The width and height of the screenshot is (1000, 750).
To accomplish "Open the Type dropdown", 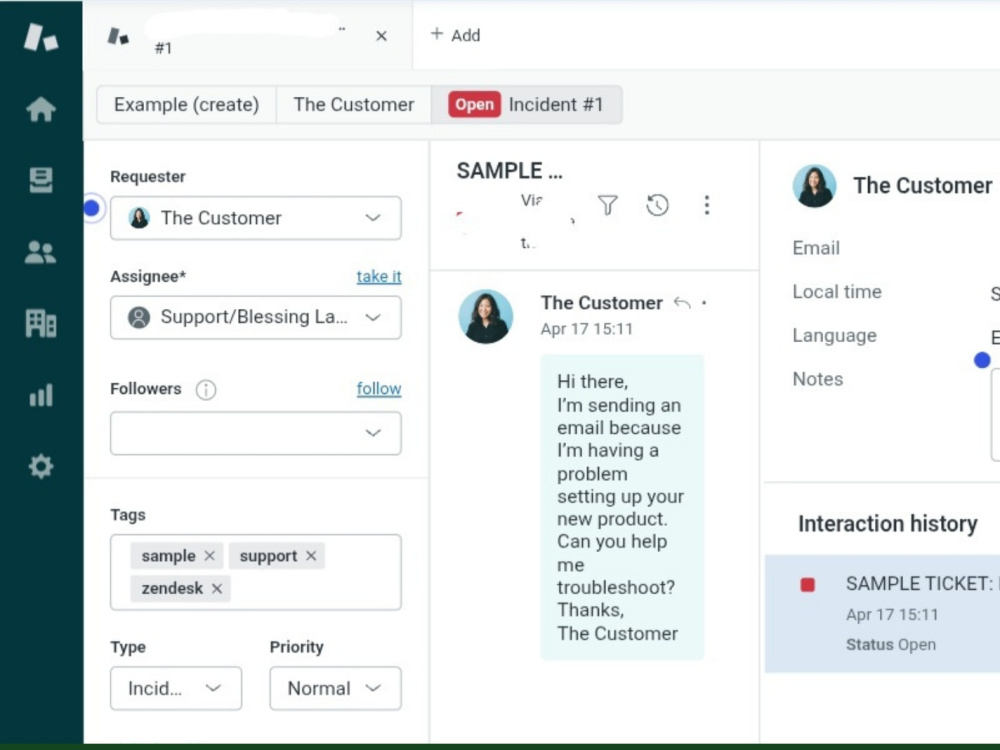I will coord(176,688).
